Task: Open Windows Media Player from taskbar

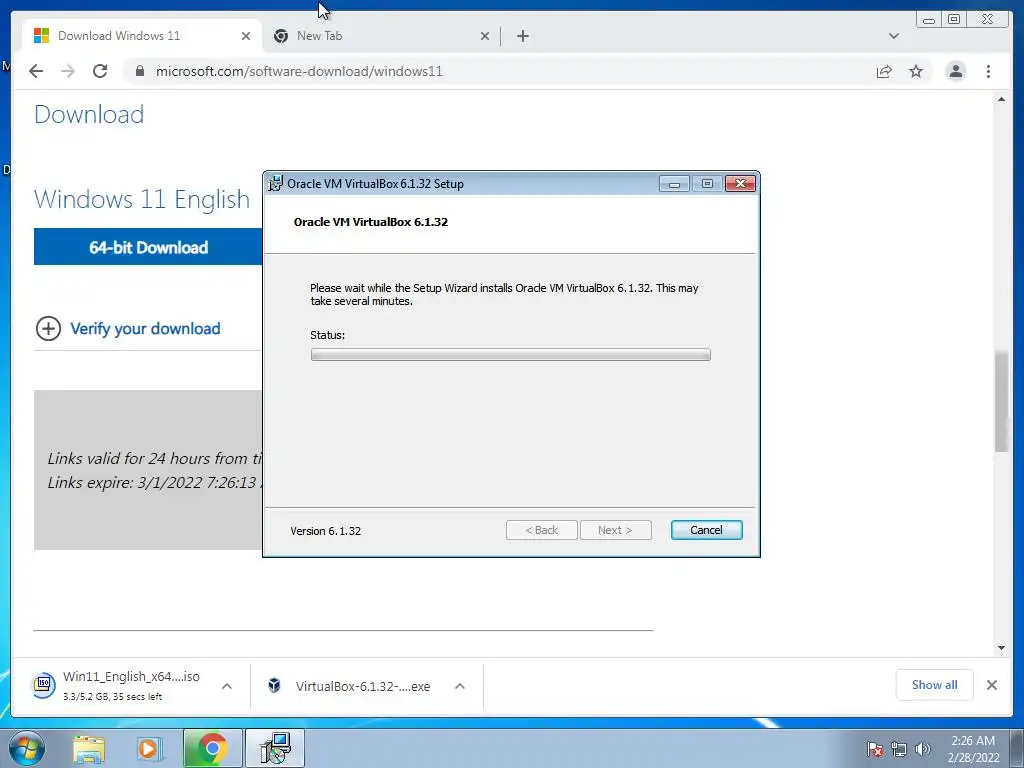Action: coord(149,748)
